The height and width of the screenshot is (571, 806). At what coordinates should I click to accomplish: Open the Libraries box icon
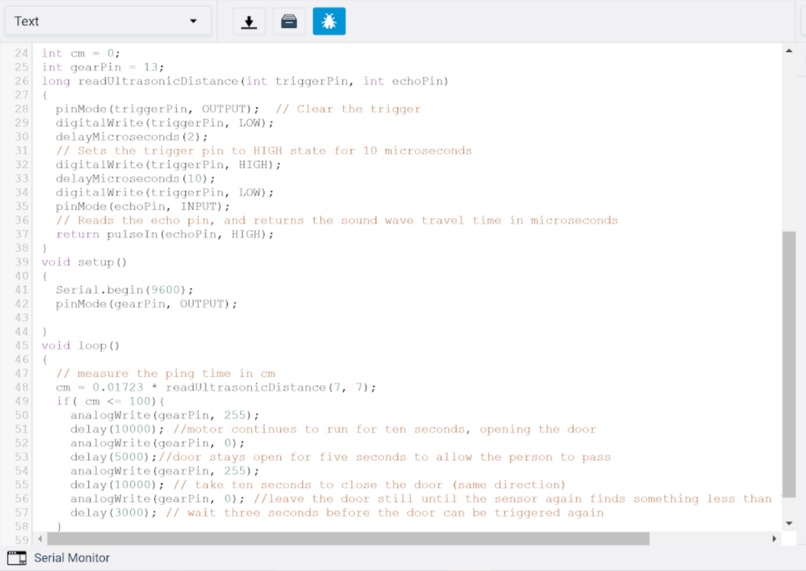289,21
